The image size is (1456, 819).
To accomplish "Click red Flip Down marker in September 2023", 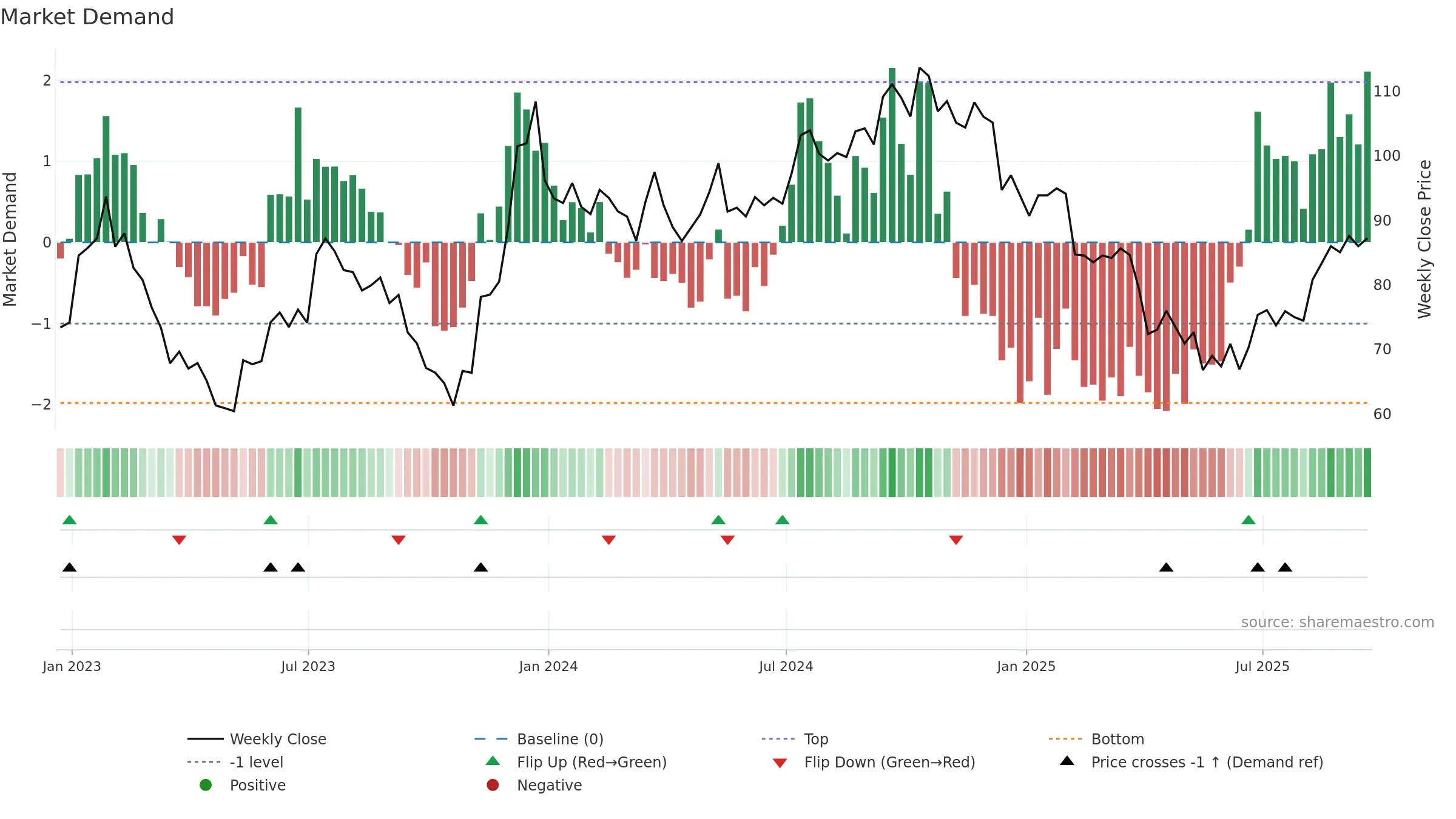I will tap(399, 540).
